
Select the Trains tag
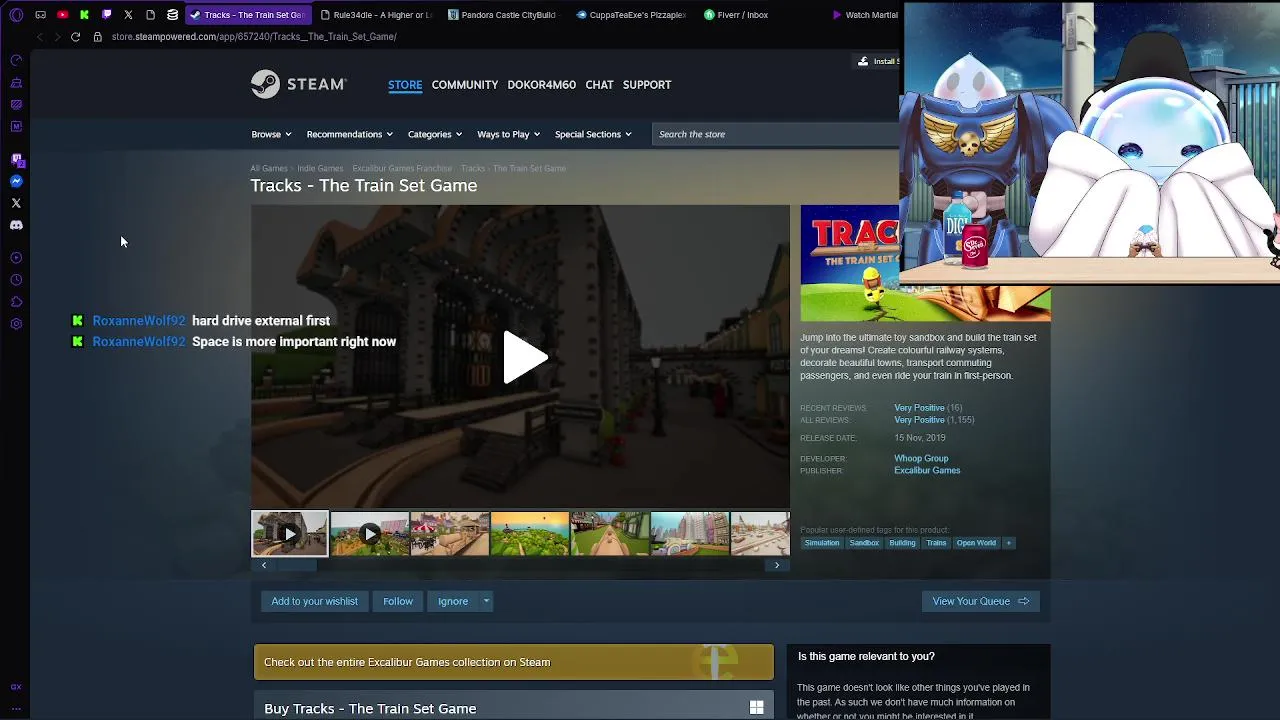click(936, 543)
